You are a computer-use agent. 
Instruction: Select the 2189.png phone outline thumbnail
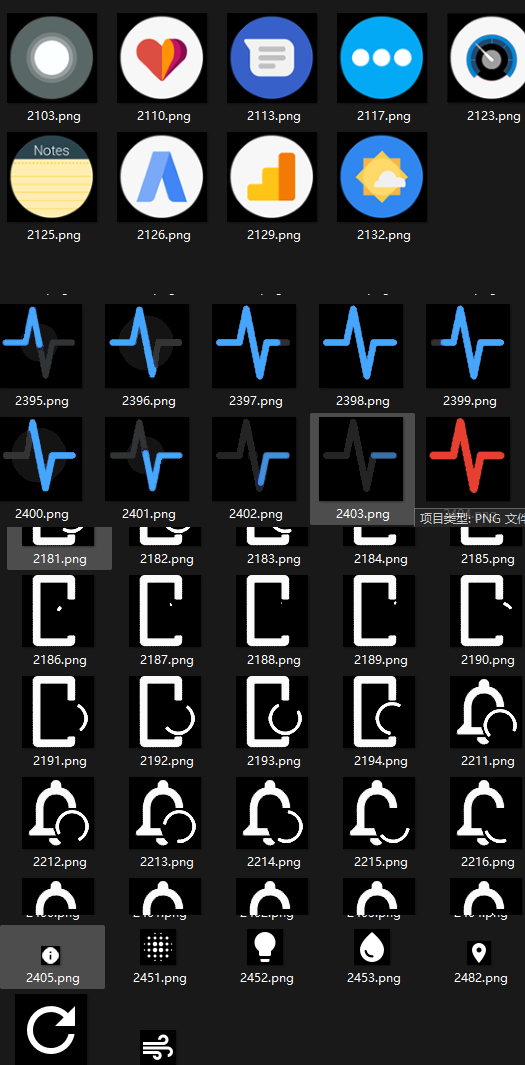(x=379, y=611)
